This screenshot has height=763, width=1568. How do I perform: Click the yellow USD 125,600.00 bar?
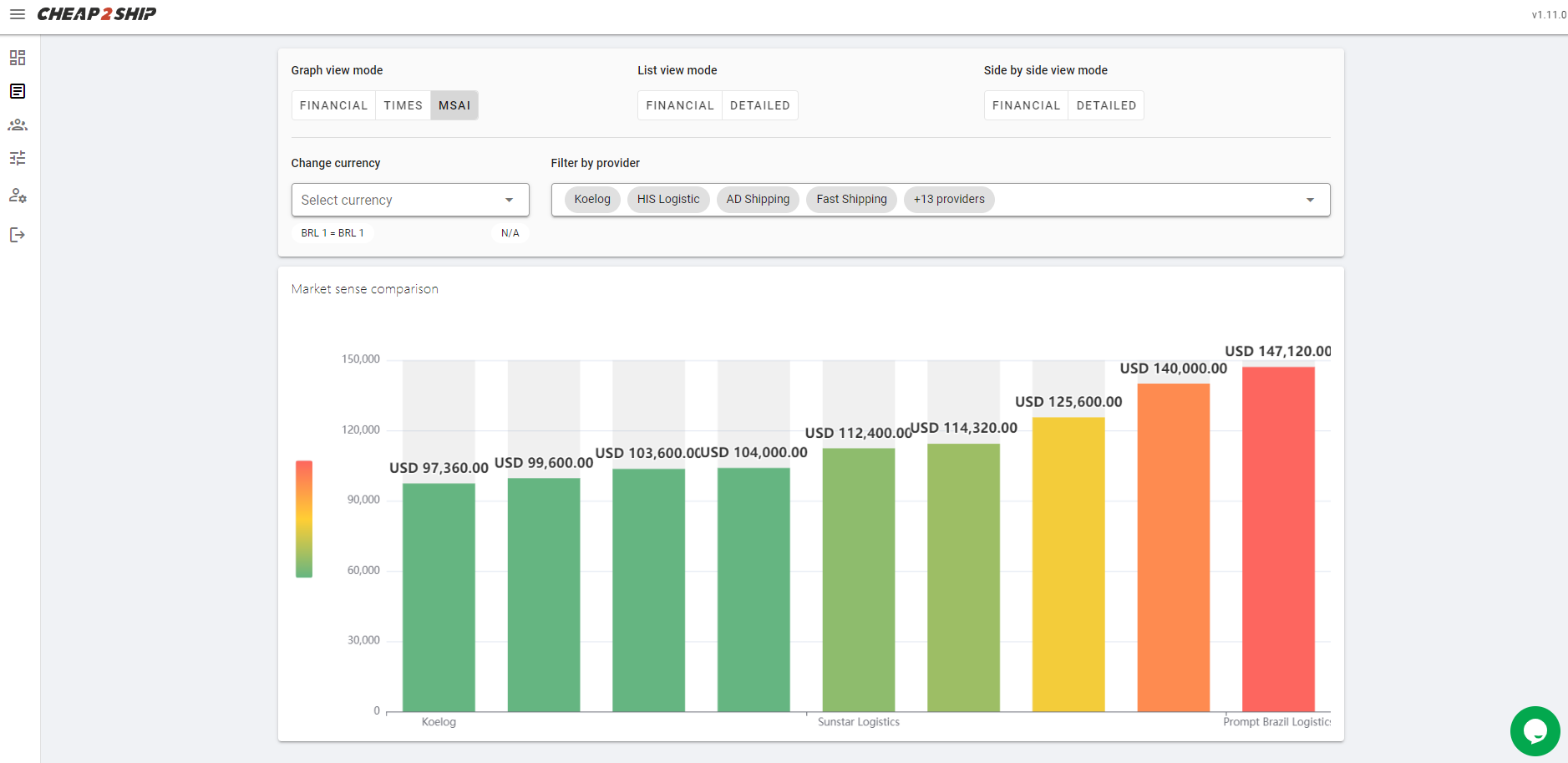point(1068,564)
